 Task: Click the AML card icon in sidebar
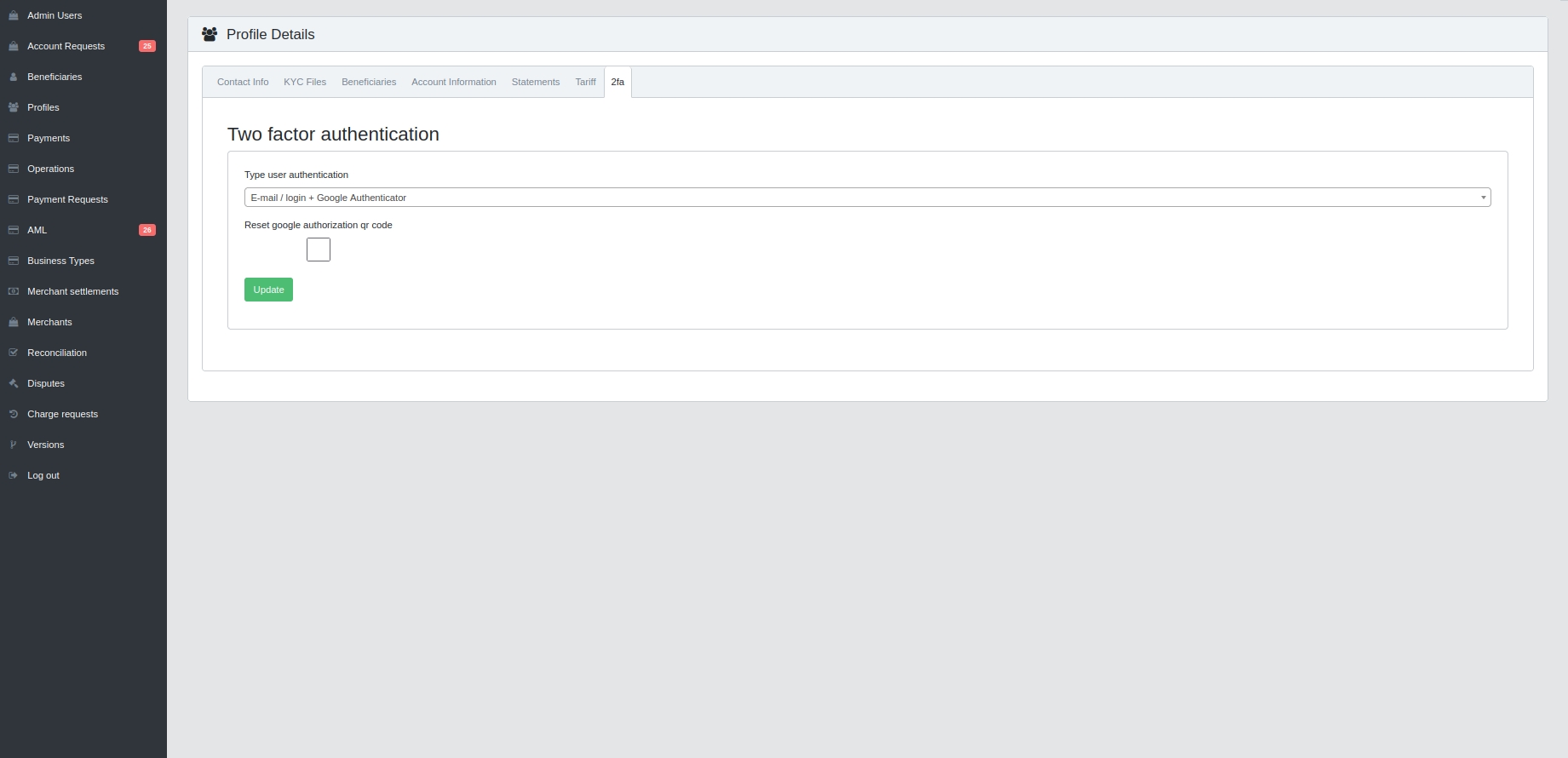pos(14,230)
